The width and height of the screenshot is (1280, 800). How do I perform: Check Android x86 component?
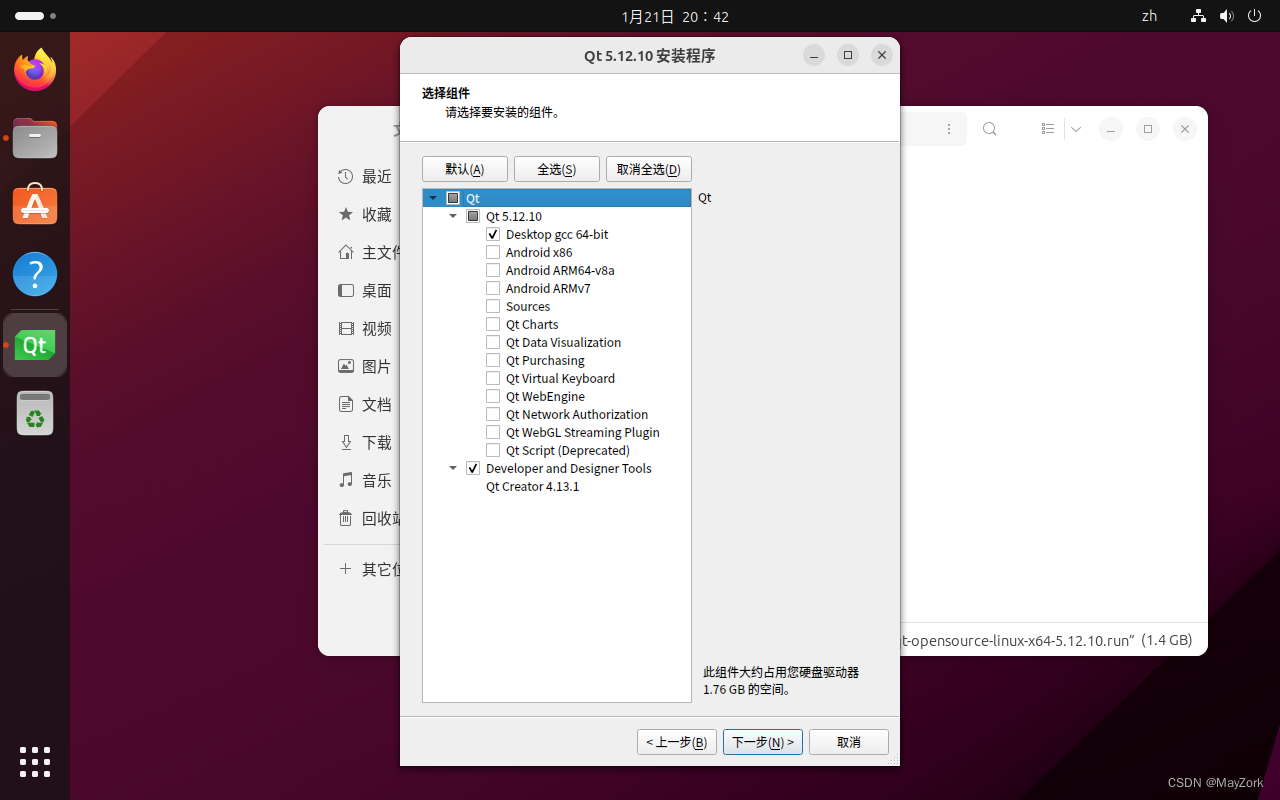click(493, 253)
